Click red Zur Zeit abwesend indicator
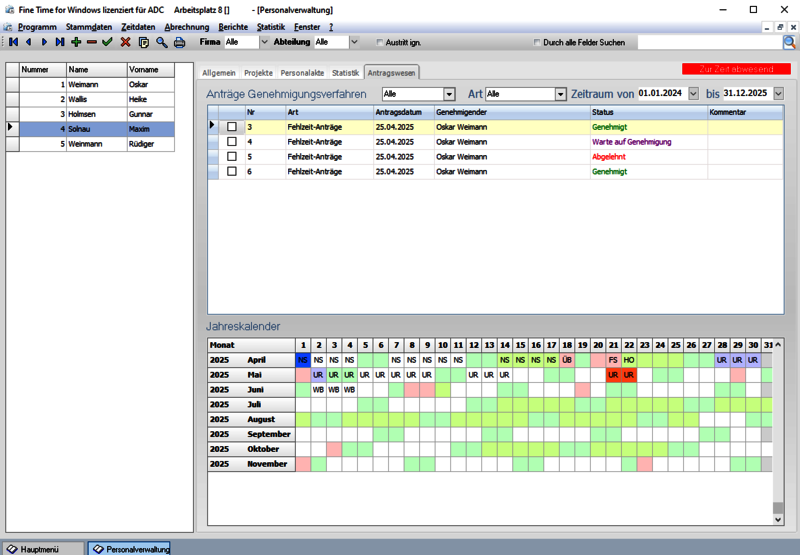This screenshot has height=555, width=800. 736,69
